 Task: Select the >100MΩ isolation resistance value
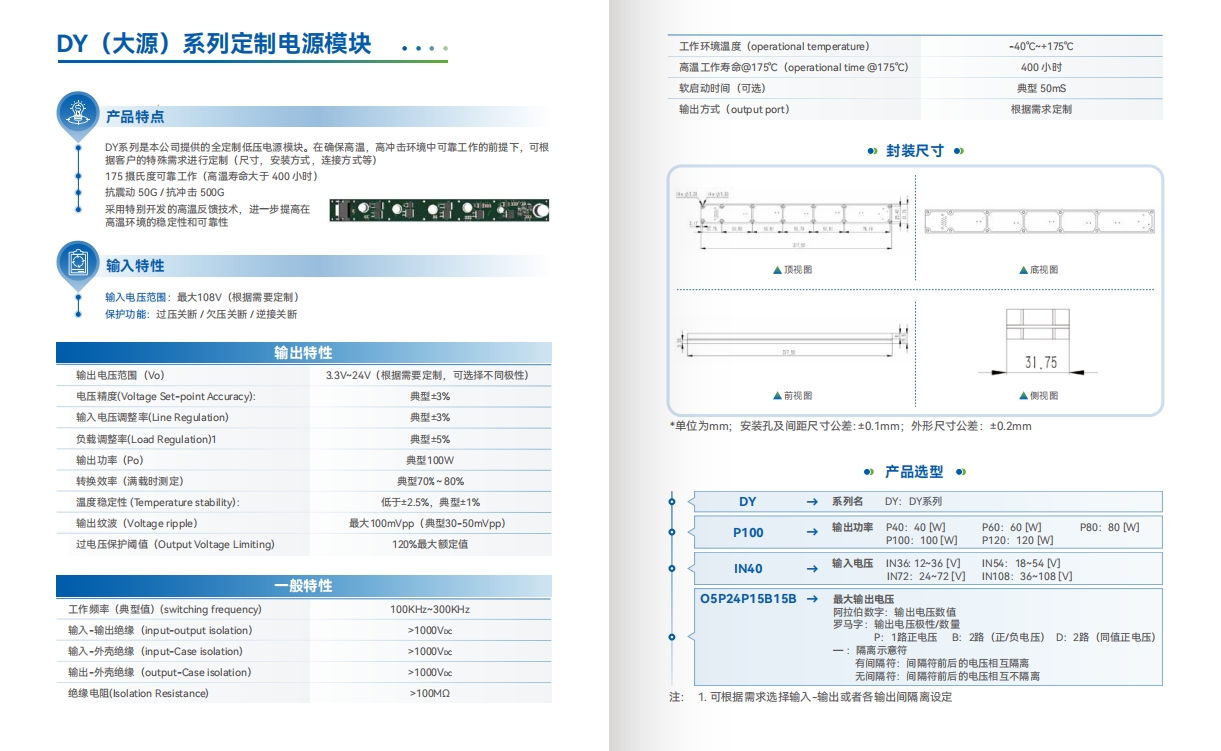tap(430, 693)
